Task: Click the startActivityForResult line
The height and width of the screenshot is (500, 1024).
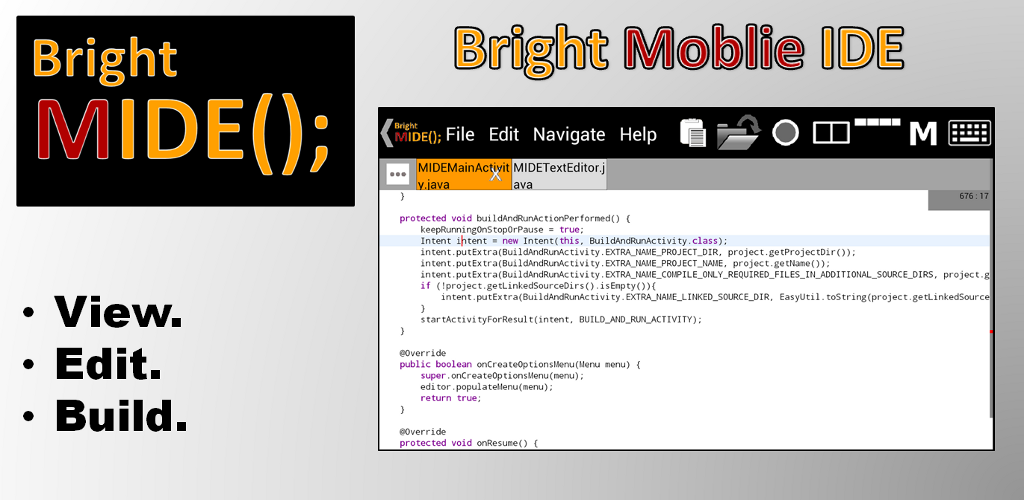Action: point(561,319)
